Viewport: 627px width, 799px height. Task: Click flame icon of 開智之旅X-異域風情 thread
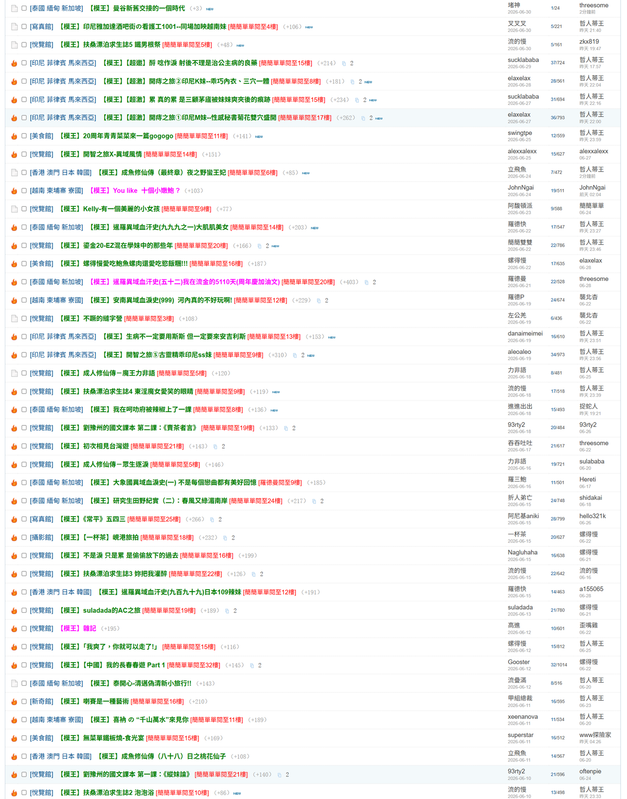coord(14,155)
